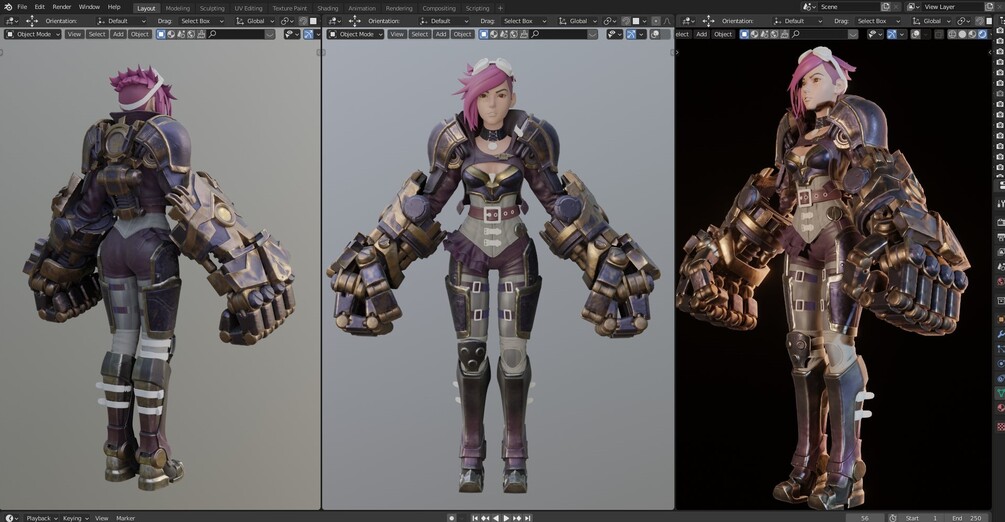Viewport: 1005px width, 522px height.
Task: Open Object Mode dropdown in back-view viewport
Action: tap(32, 34)
